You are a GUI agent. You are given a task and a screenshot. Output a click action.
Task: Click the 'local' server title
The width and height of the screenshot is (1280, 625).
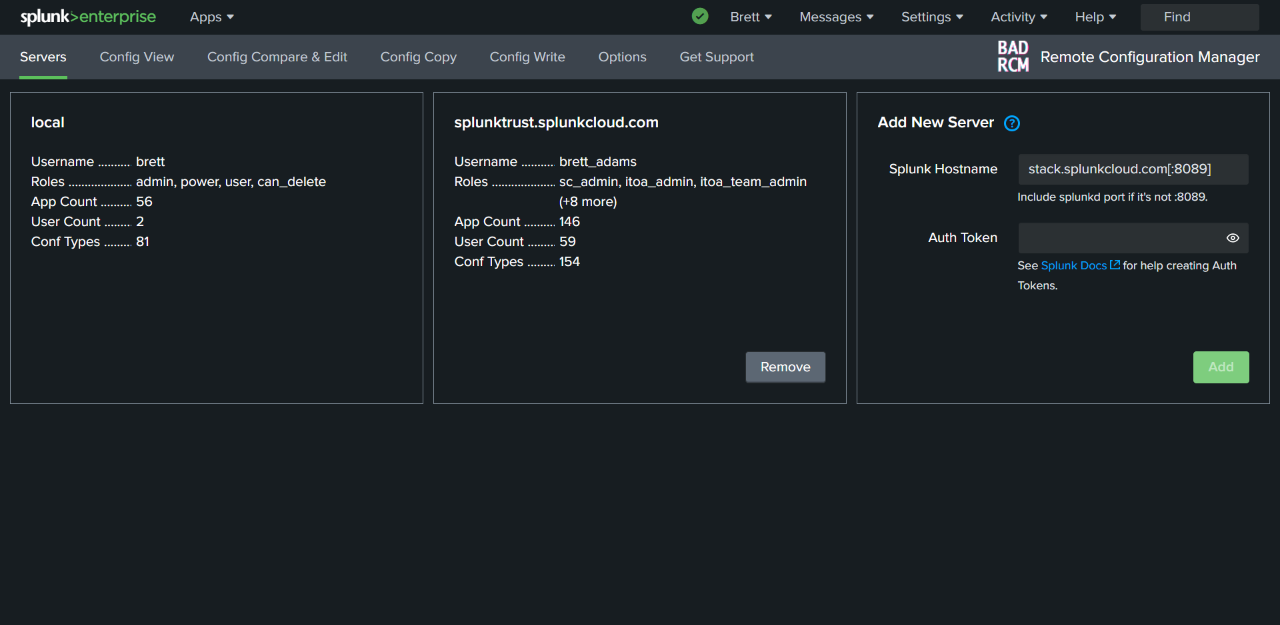(48, 122)
